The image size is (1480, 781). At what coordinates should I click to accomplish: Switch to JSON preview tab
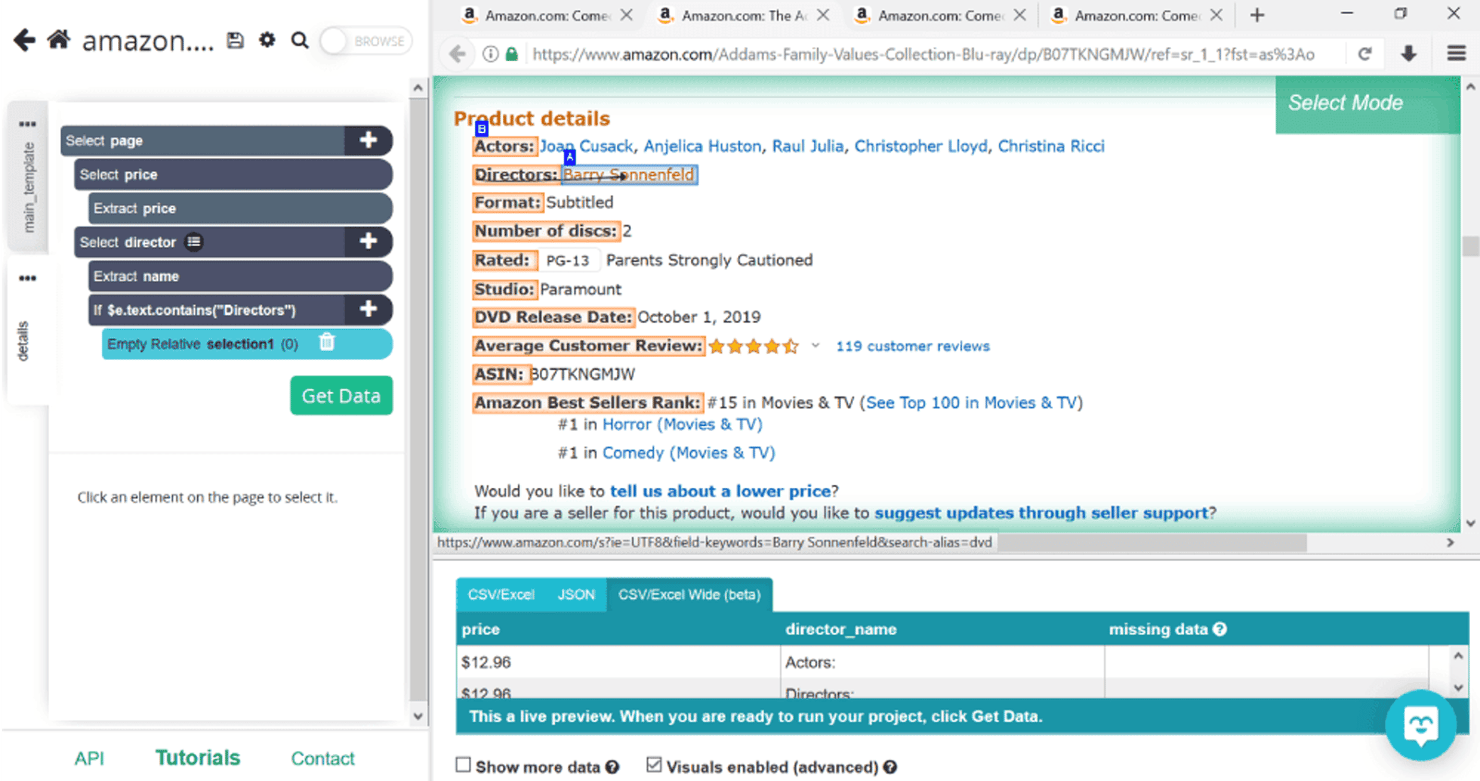point(576,594)
